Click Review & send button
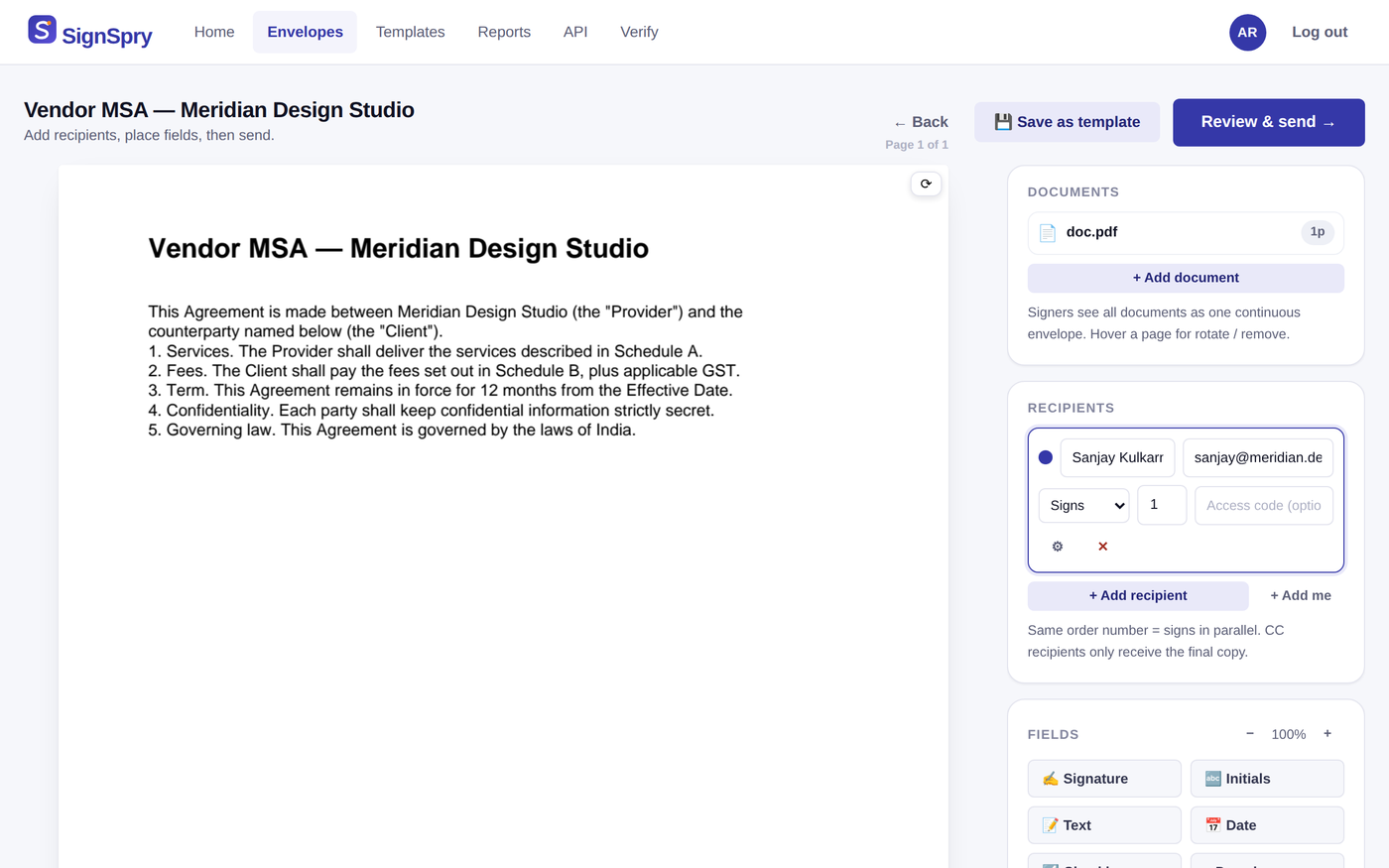Image resolution: width=1389 pixels, height=868 pixels. coord(1268,122)
